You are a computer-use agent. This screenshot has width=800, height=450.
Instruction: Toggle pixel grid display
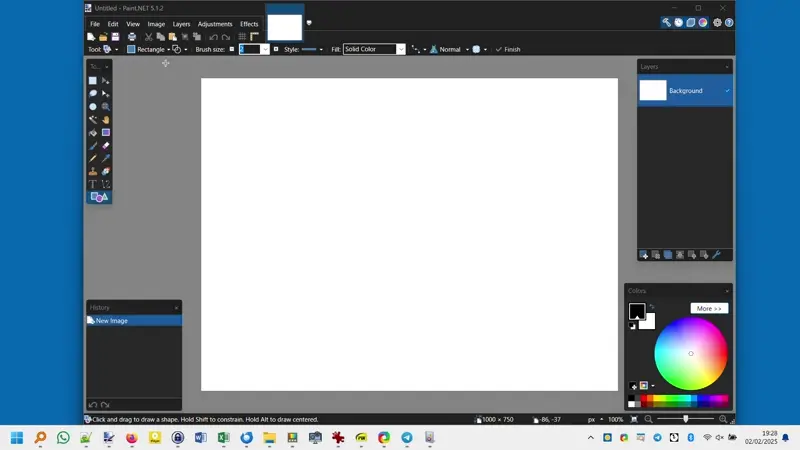(242, 37)
